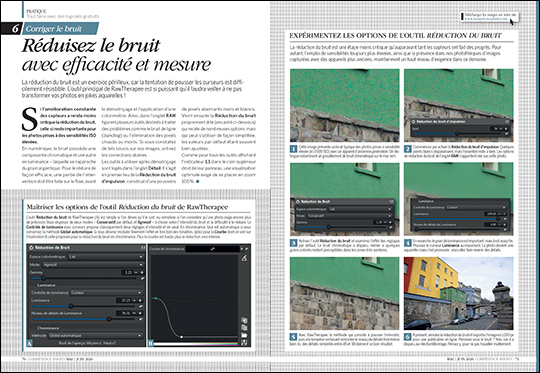Viewport: 540px width, 373px height.
Task: Toggle Réduction de Bruit power icon in Conservatif panel
Action: tap(298, 201)
